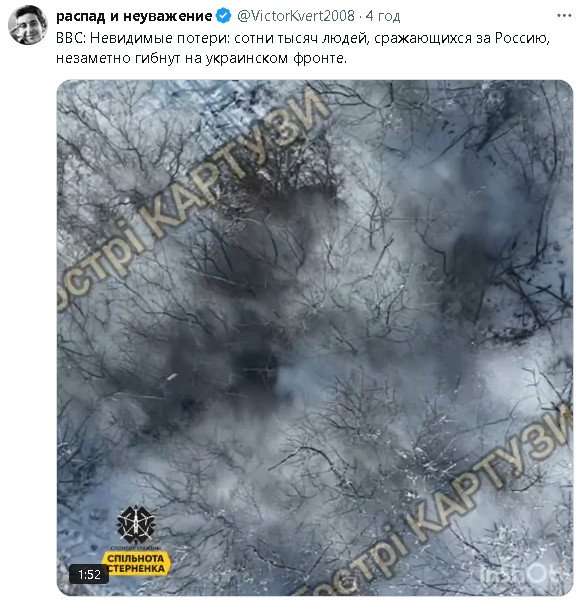585x600 pixels.
Task: Click the 1:52 video duration badge
Action: coord(89,574)
